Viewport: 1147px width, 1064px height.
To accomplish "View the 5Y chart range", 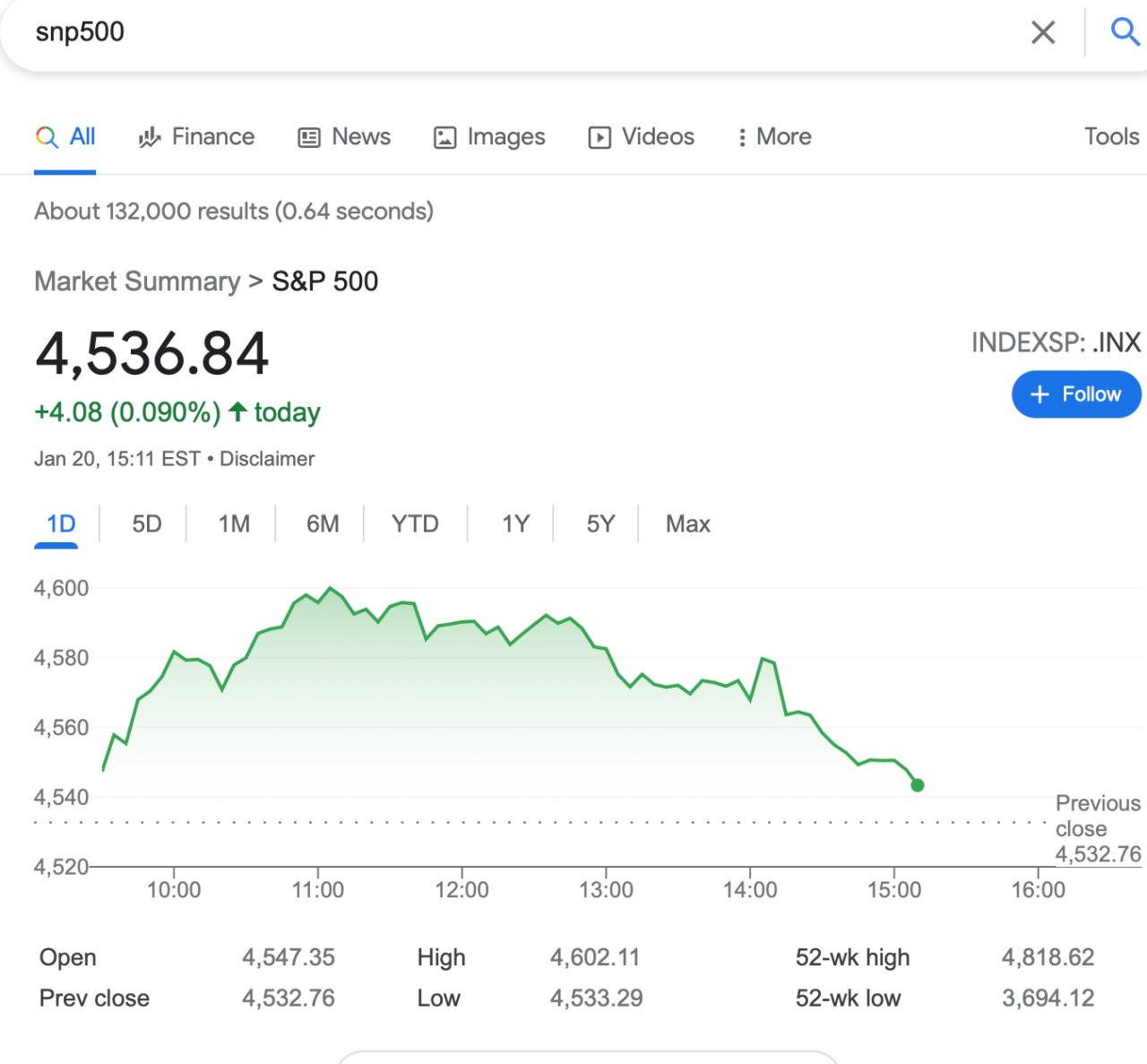I will pos(600,523).
